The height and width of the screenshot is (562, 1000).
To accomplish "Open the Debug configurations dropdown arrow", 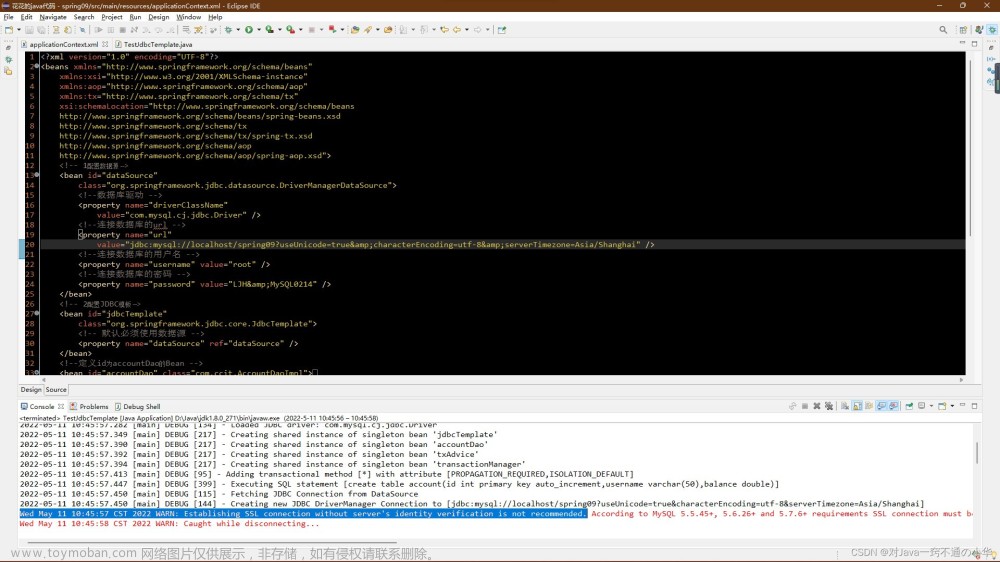I will coord(238,29).
